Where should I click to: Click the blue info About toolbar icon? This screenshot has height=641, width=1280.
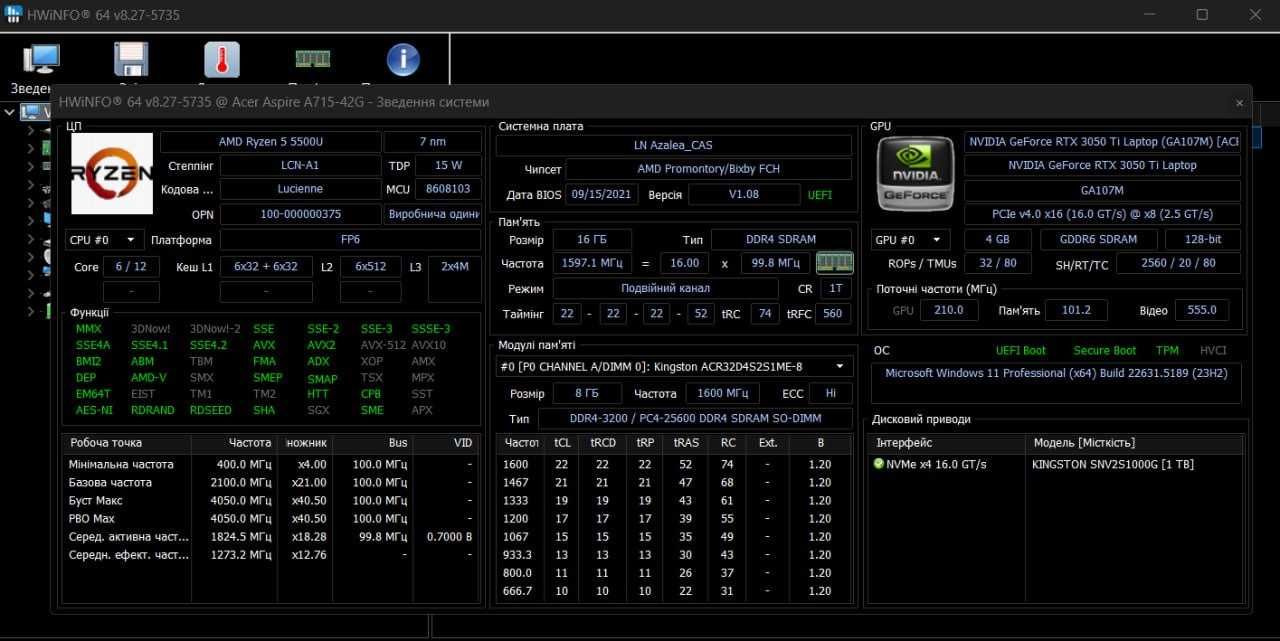pos(403,59)
